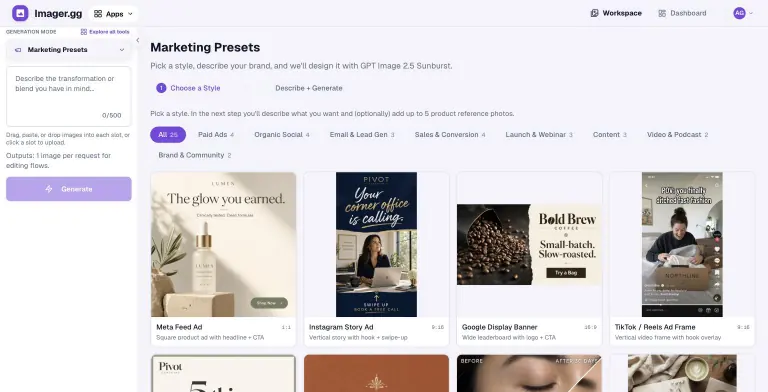Filter by Launch & Webinar
The height and width of the screenshot is (392, 768).
click(x=539, y=135)
